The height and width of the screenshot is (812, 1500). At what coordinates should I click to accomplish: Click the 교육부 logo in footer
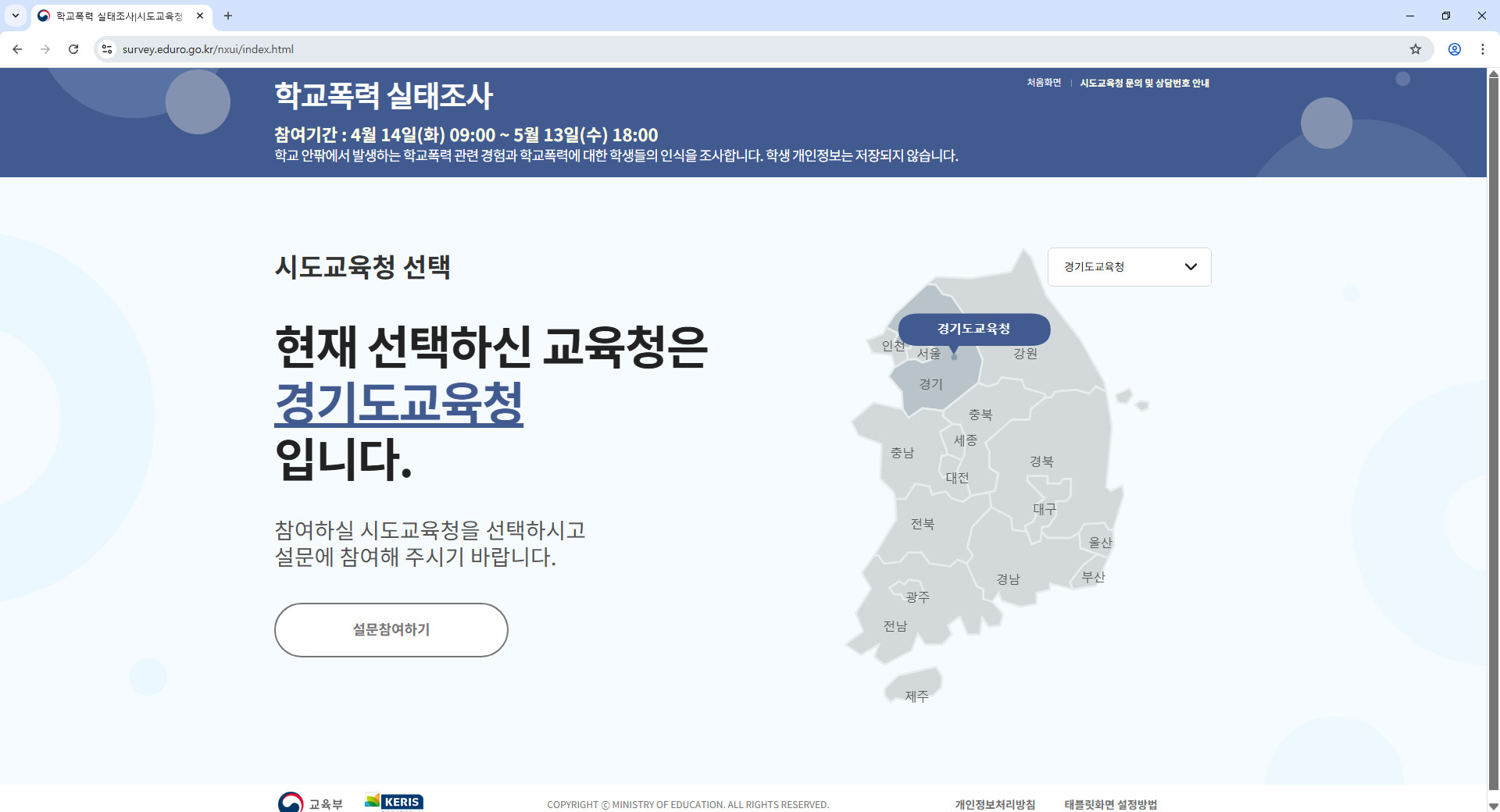click(310, 803)
